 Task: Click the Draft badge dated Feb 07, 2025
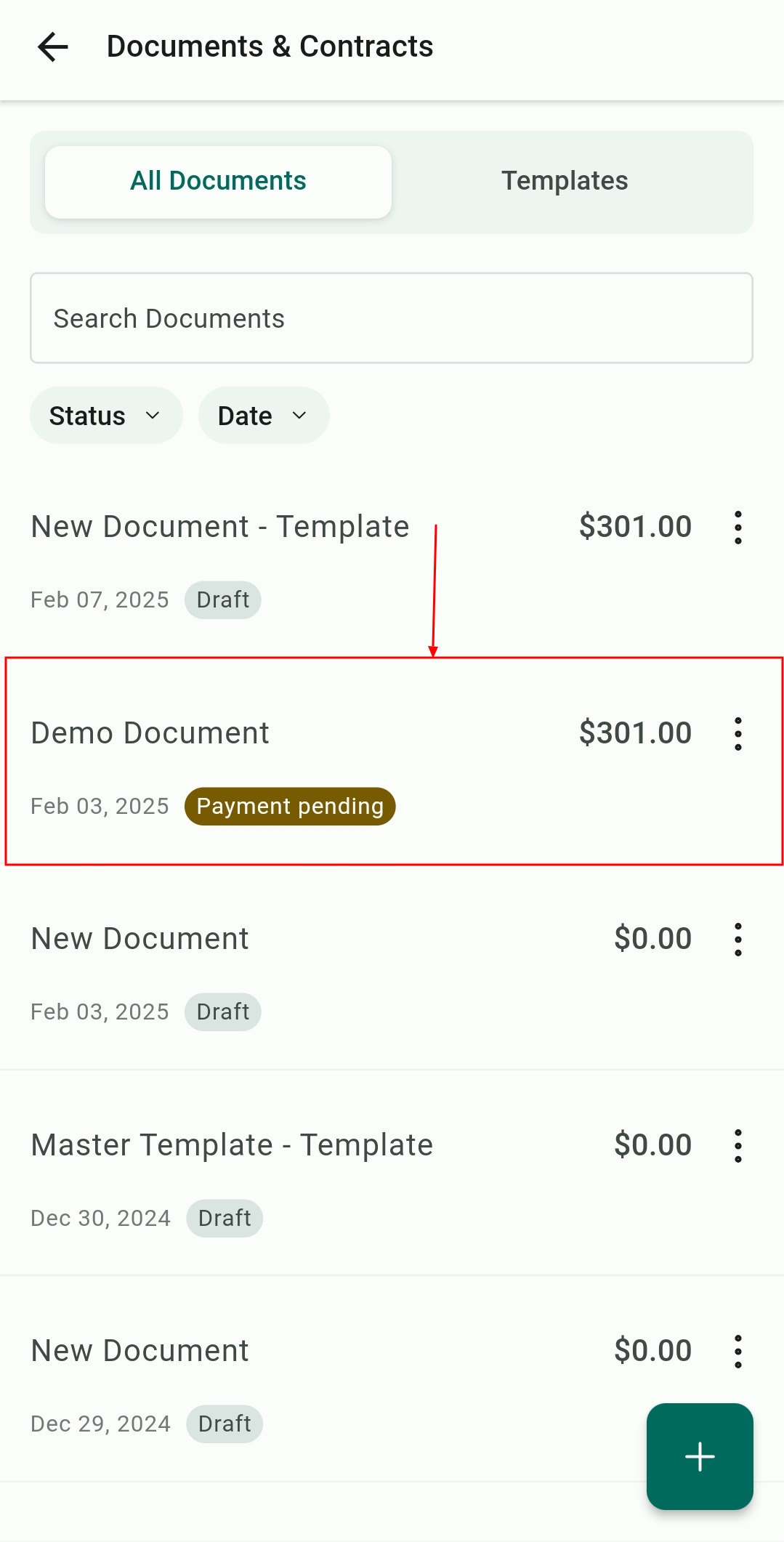tap(222, 600)
